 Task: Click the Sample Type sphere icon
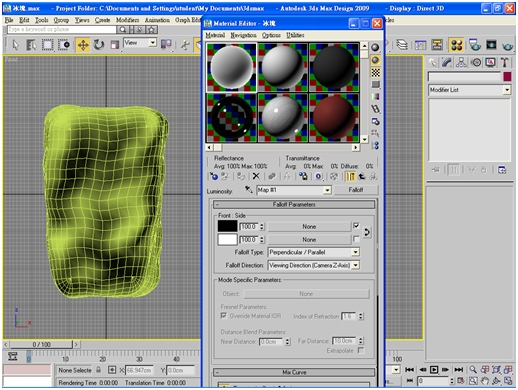click(375, 48)
